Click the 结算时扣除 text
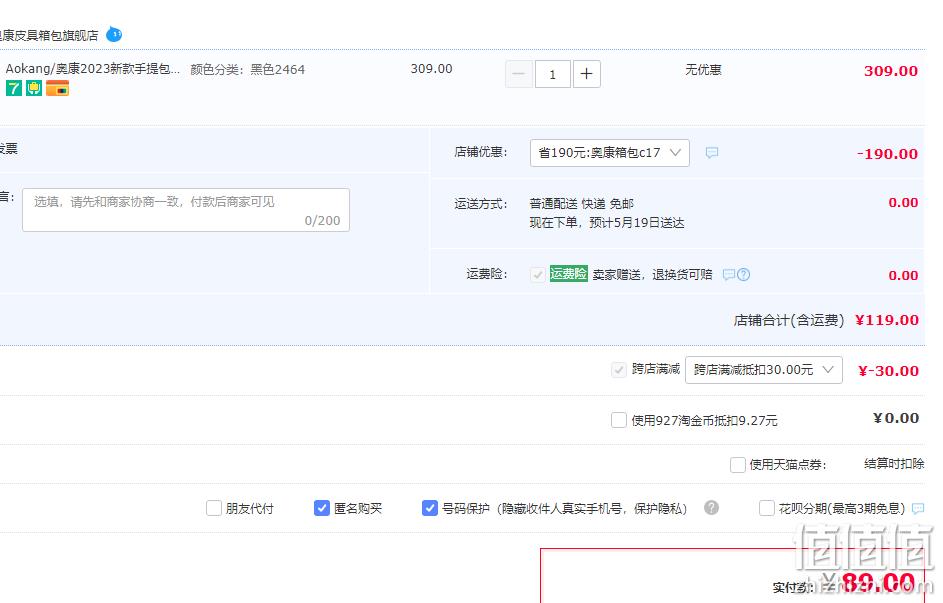943x603 pixels. [x=894, y=464]
